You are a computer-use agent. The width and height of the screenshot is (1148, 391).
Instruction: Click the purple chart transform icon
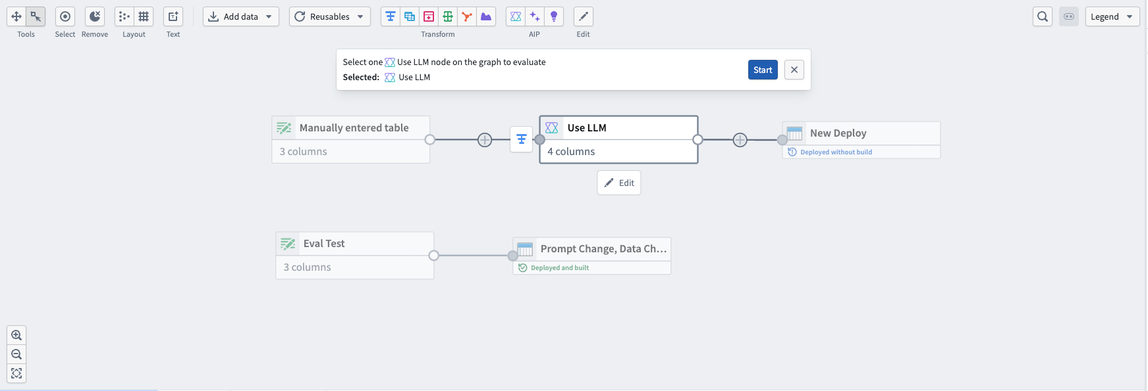coord(485,16)
